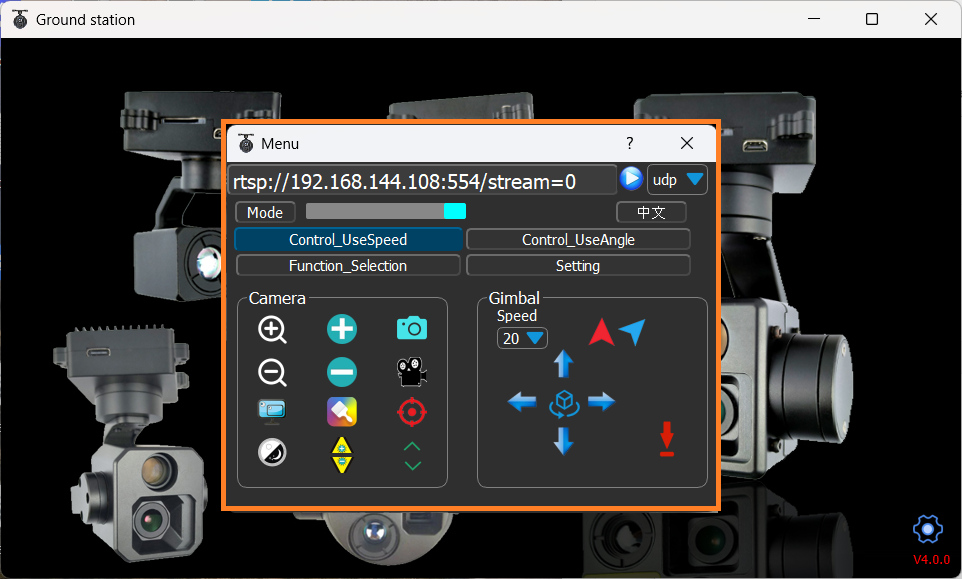The width and height of the screenshot is (962, 579).
Task: Click the zoom in magnifier icon
Action: tap(272, 330)
